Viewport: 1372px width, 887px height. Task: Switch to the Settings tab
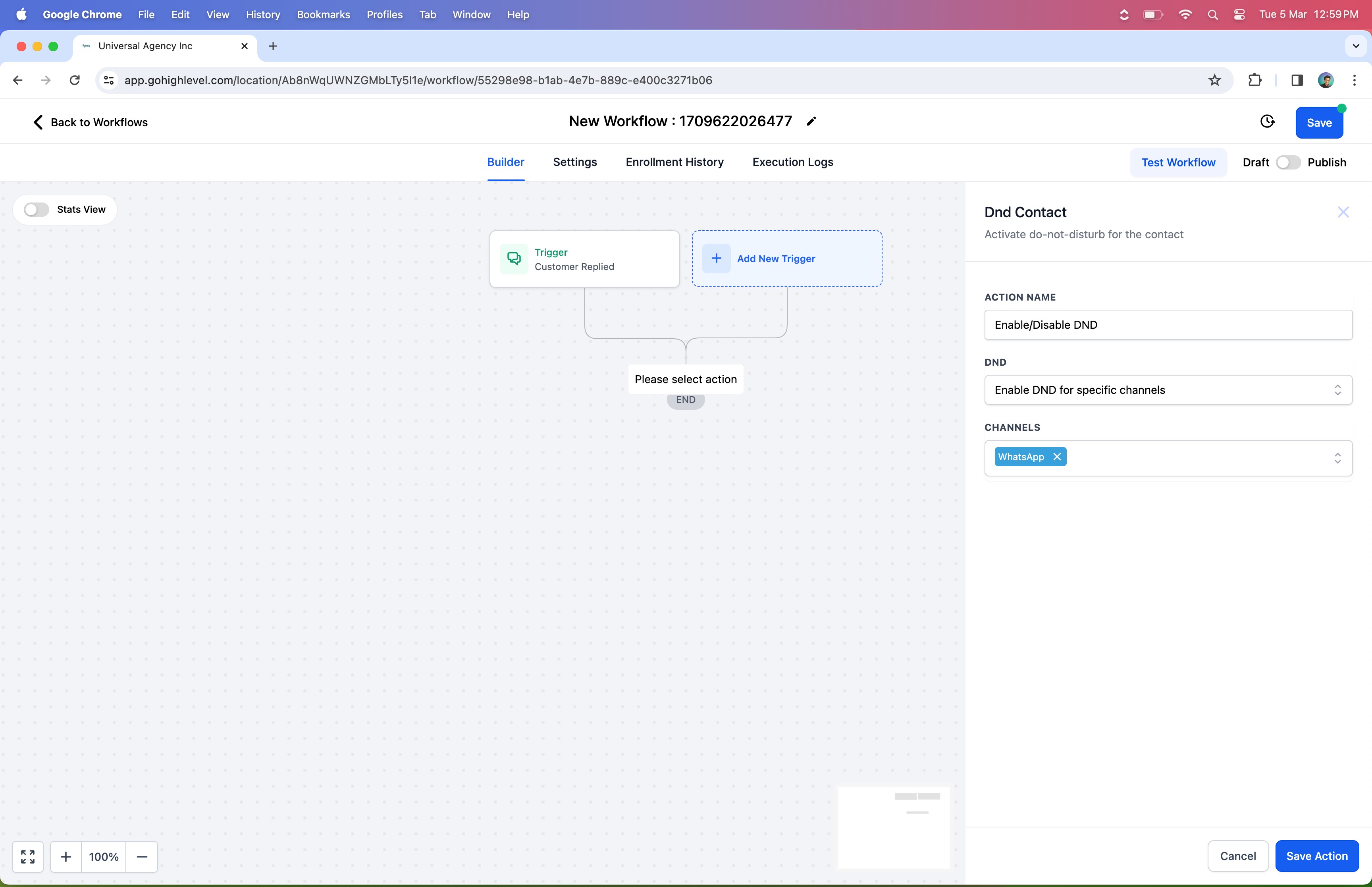[x=574, y=162]
